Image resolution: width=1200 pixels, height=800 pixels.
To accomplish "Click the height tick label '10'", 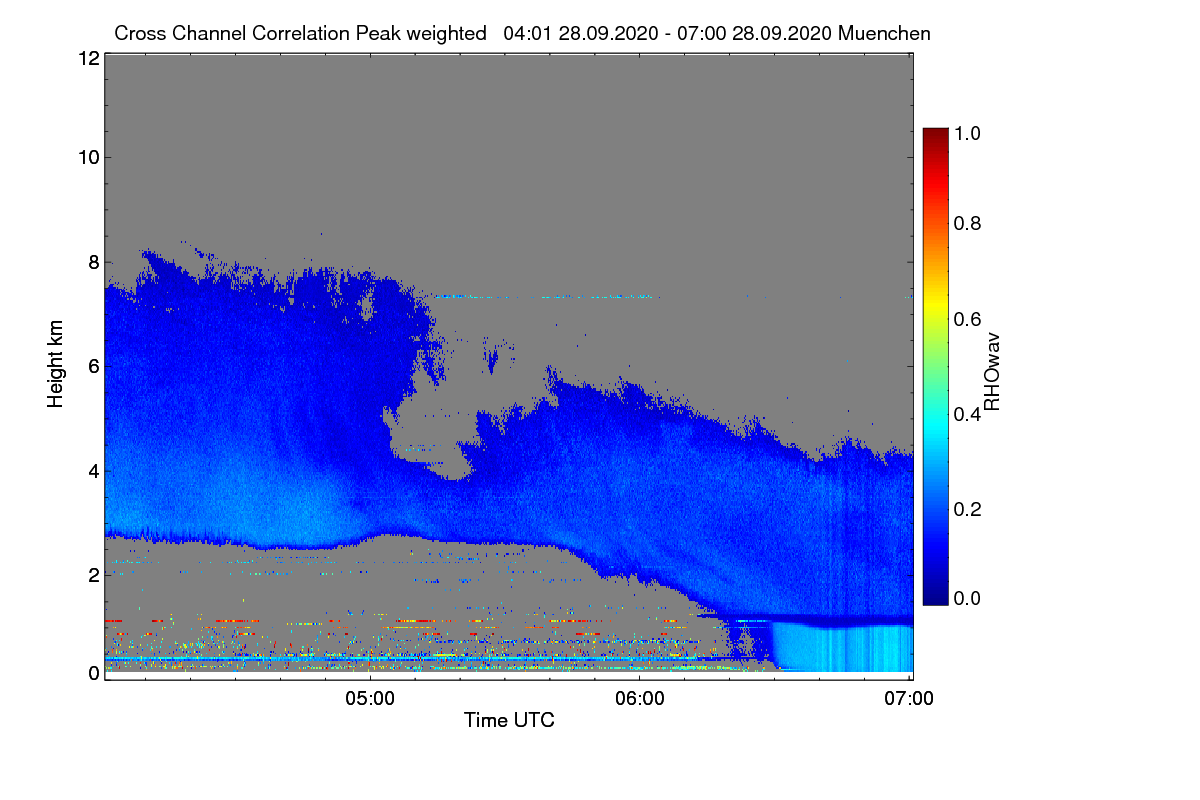I will (x=87, y=157).
